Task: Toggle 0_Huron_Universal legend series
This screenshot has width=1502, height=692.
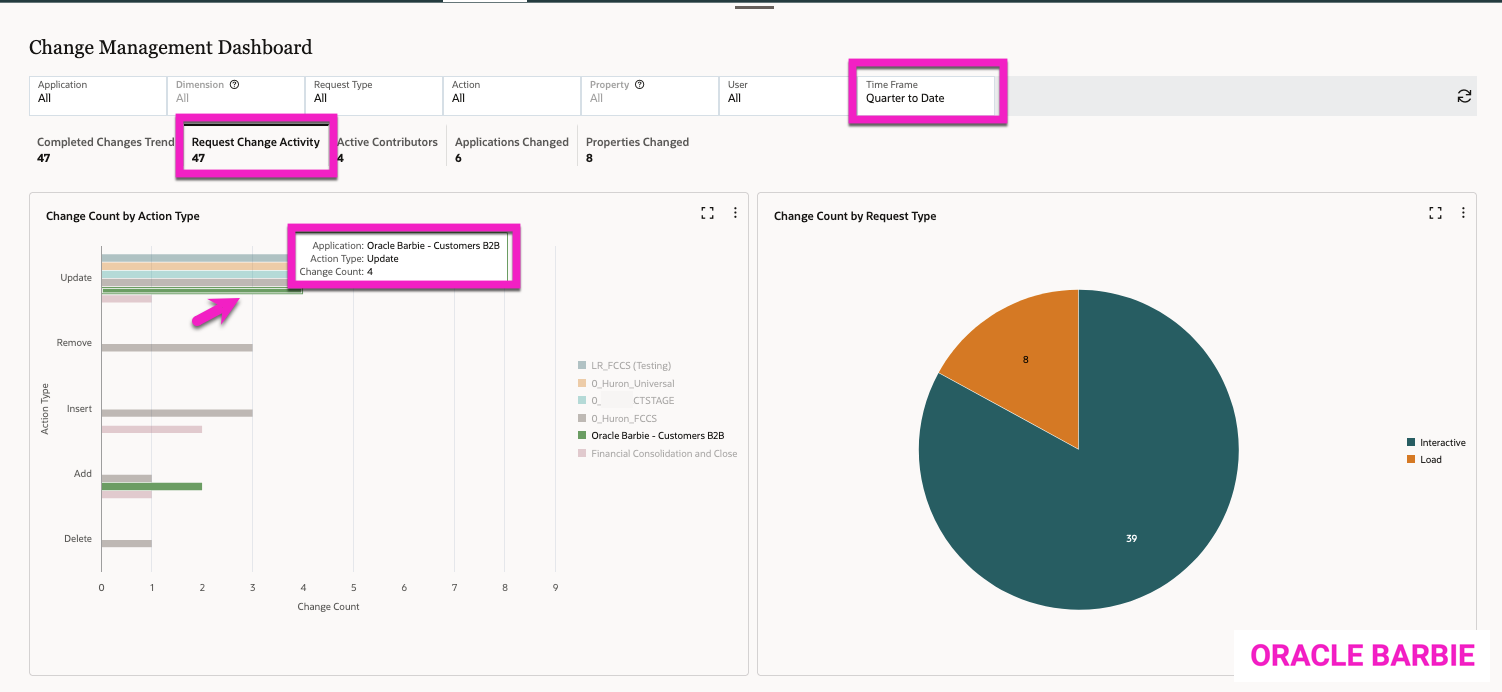Action: coord(632,383)
